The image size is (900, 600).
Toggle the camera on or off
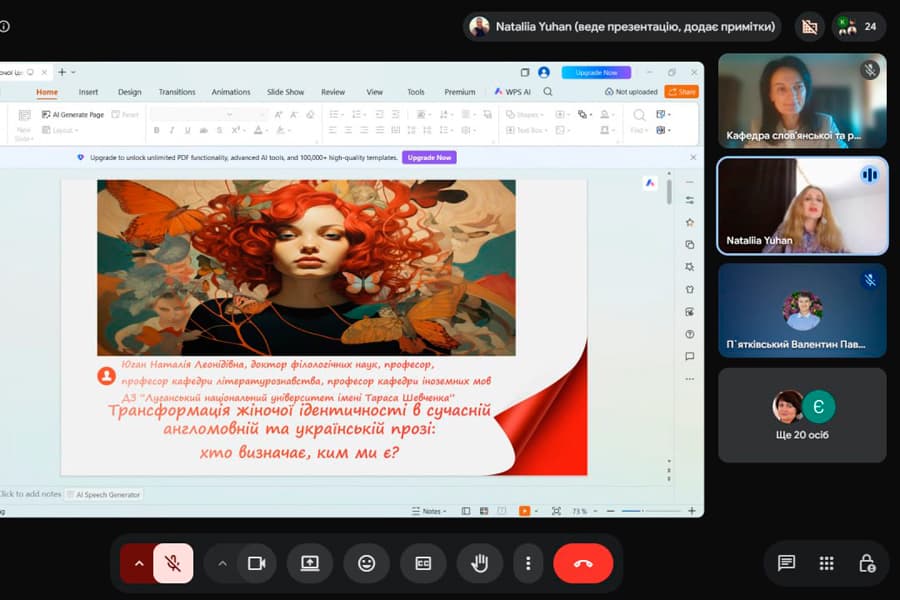[x=256, y=563]
